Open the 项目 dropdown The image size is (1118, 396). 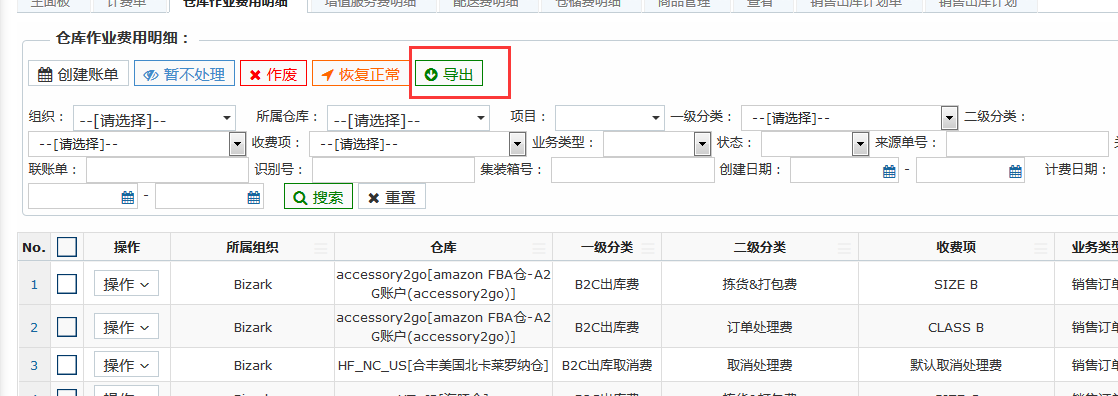coord(610,118)
